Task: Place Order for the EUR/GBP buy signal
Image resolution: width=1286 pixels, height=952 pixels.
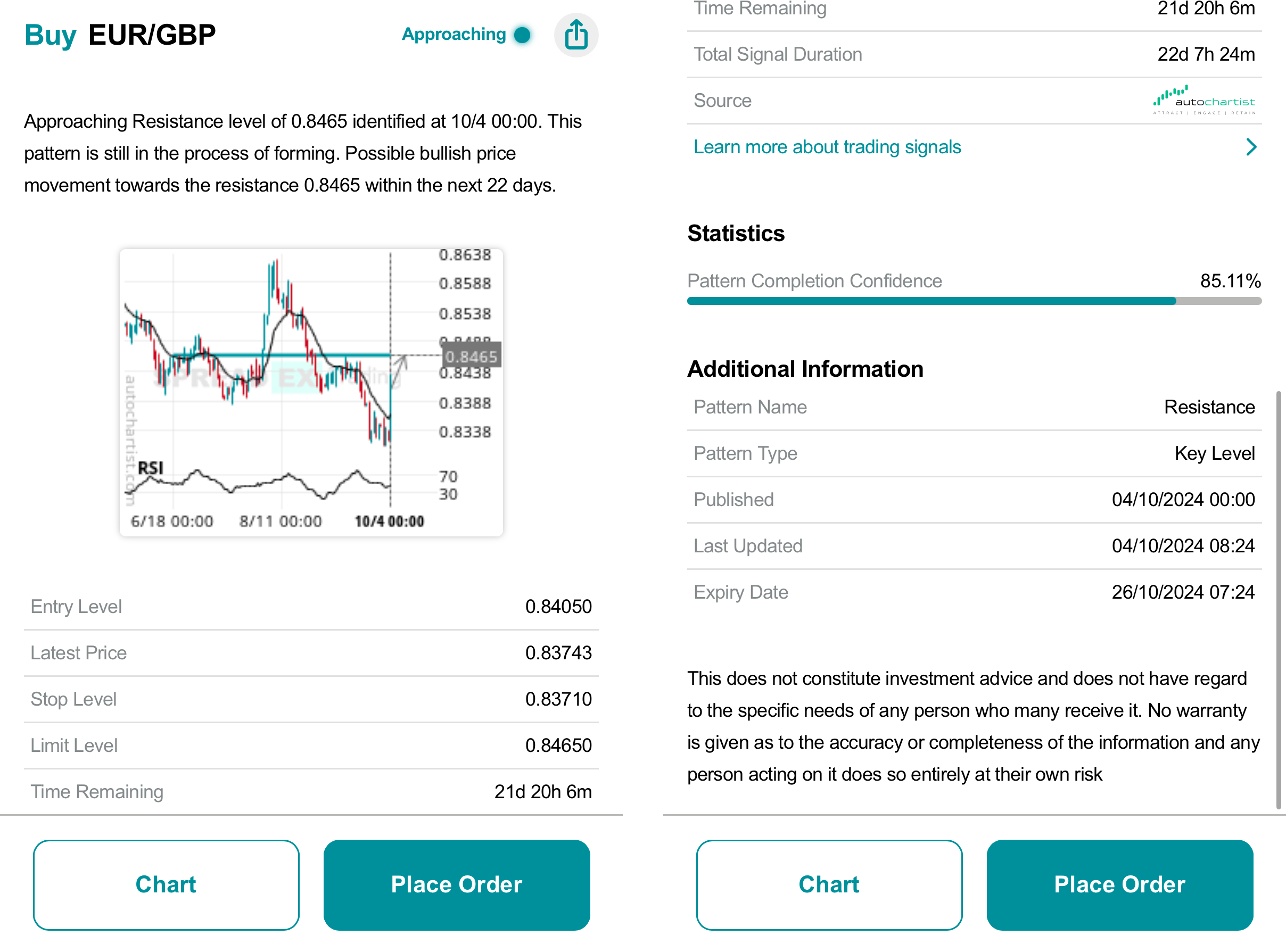Action: (457, 884)
